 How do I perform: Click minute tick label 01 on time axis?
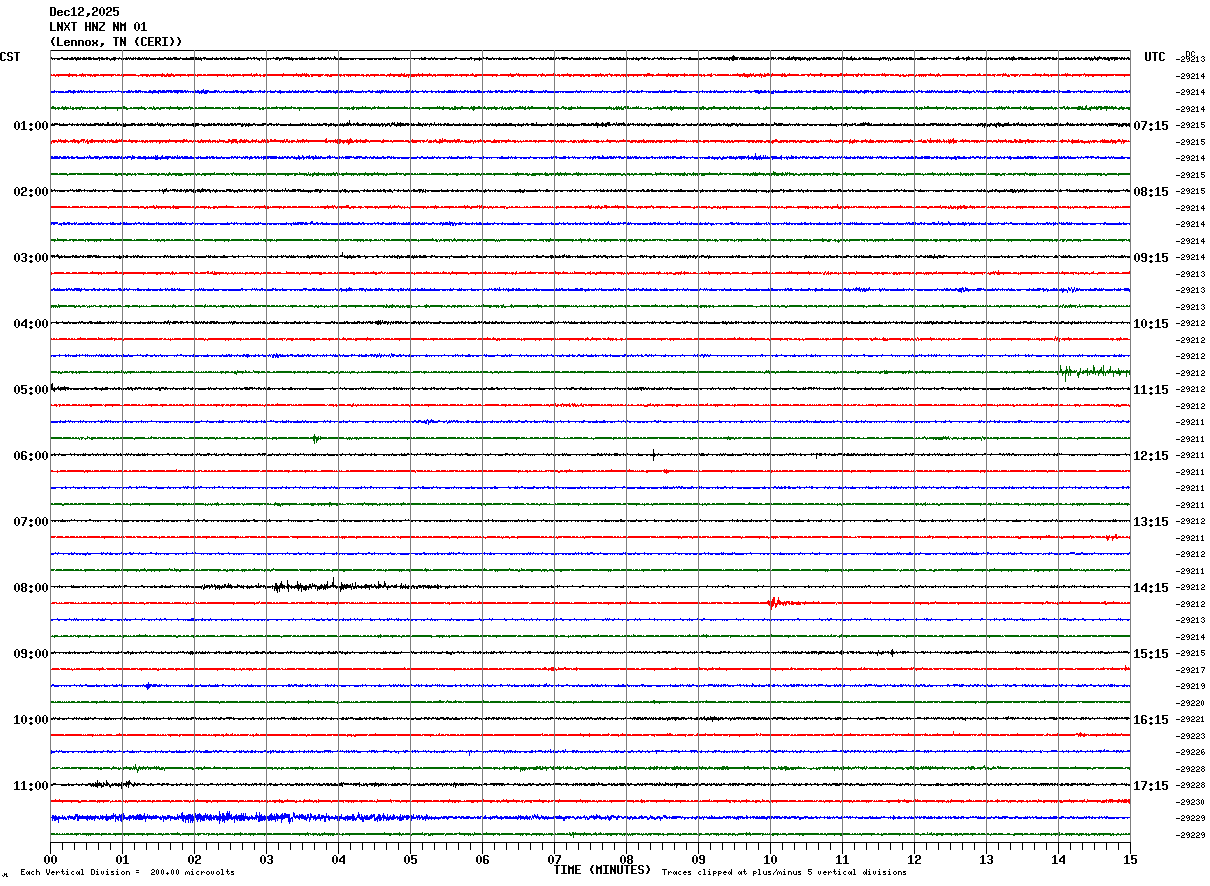pos(122,859)
